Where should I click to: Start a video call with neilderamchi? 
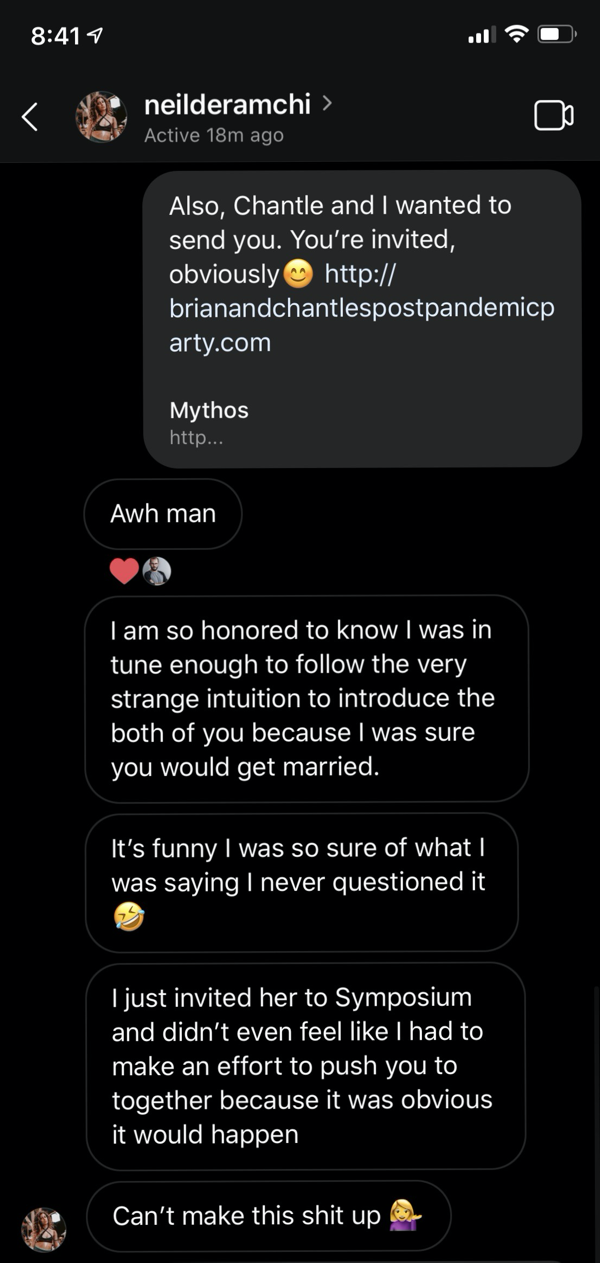tap(553, 116)
